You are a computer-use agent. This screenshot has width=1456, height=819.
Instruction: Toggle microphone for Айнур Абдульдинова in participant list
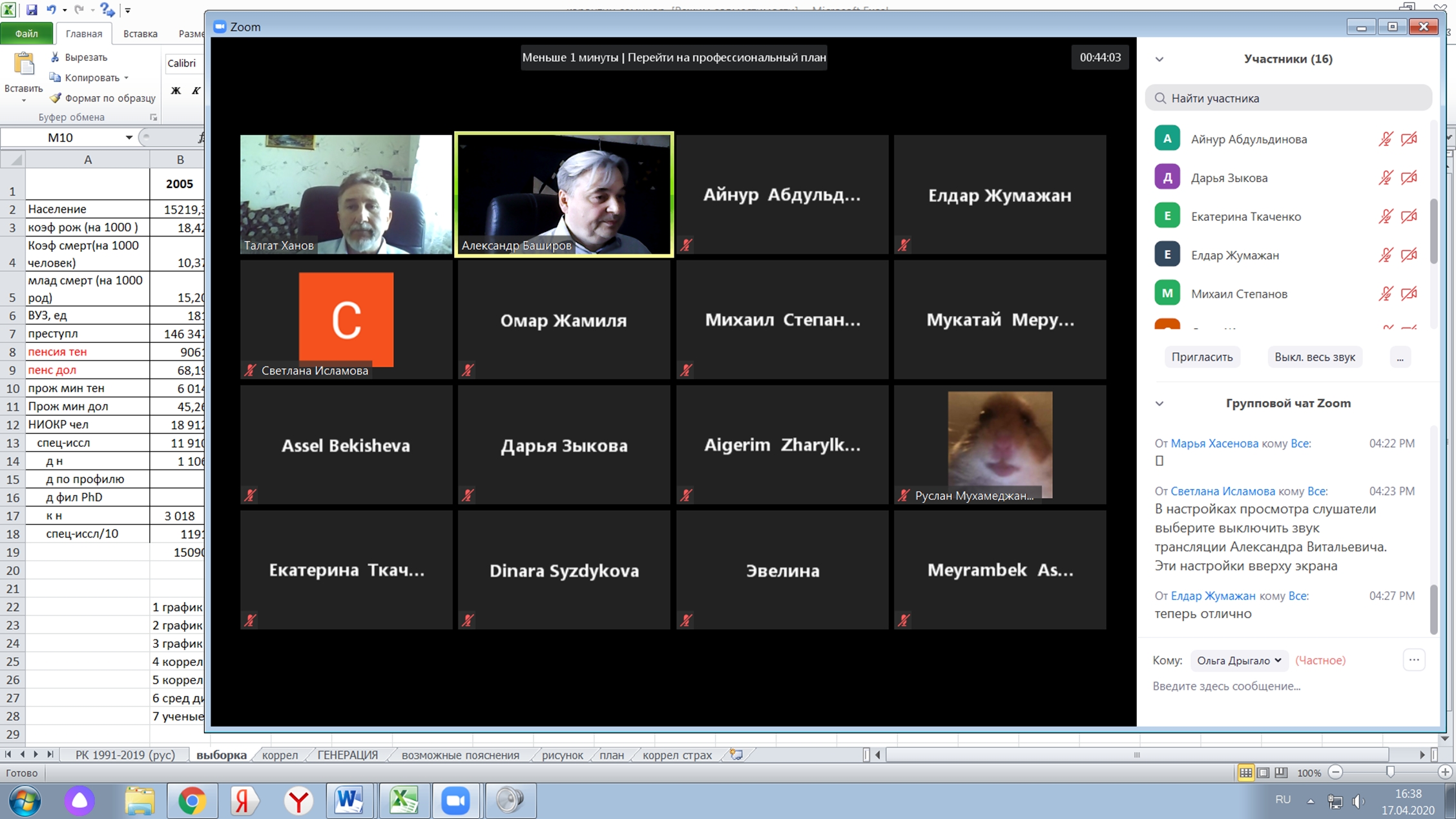coord(1385,139)
